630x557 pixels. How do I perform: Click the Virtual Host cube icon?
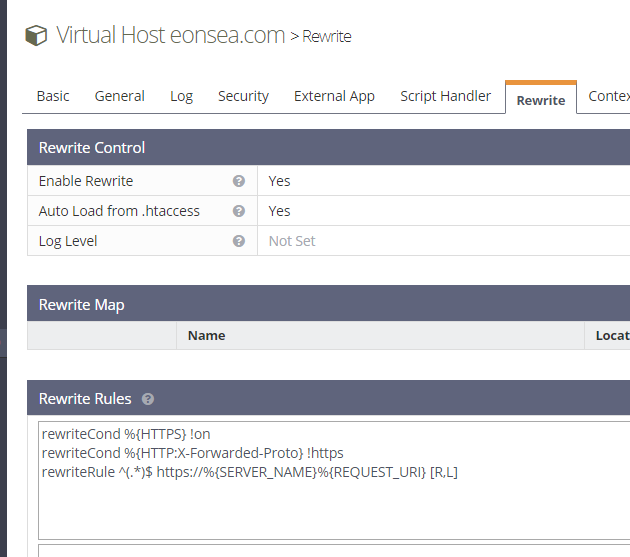(36, 35)
